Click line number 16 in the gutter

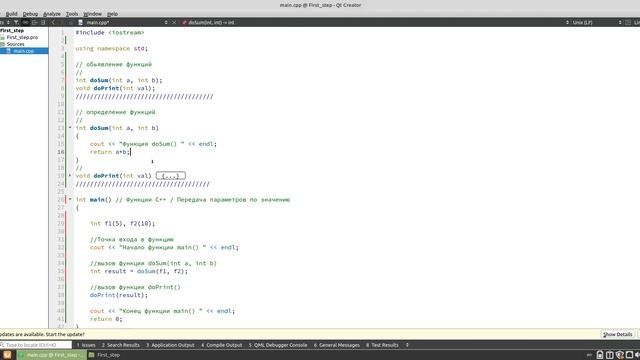coord(61,152)
